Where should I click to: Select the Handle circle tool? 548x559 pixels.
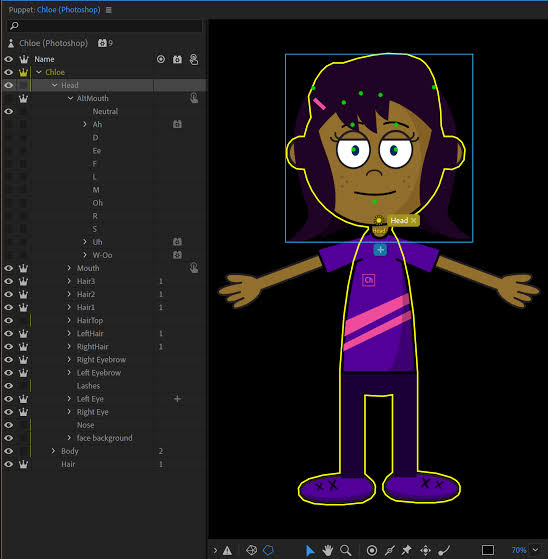pyautogui.click(x=372, y=550)
